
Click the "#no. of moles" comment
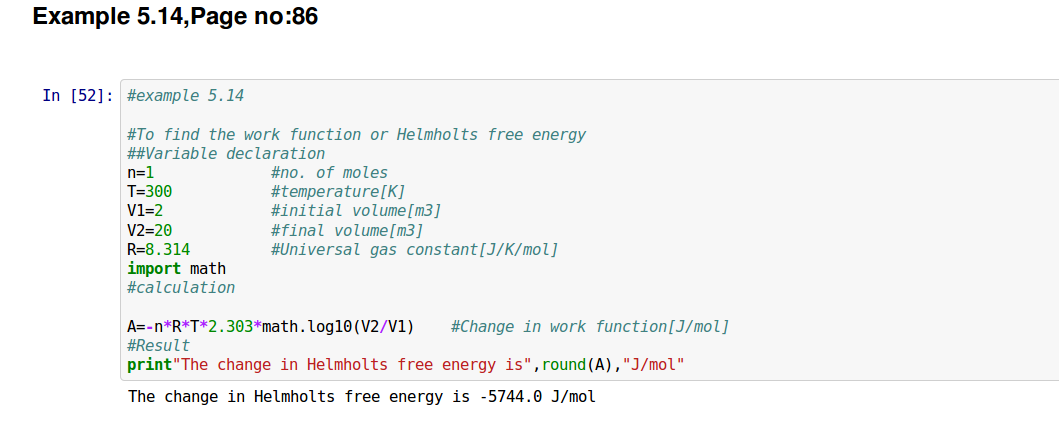click(x=329, y=172)
